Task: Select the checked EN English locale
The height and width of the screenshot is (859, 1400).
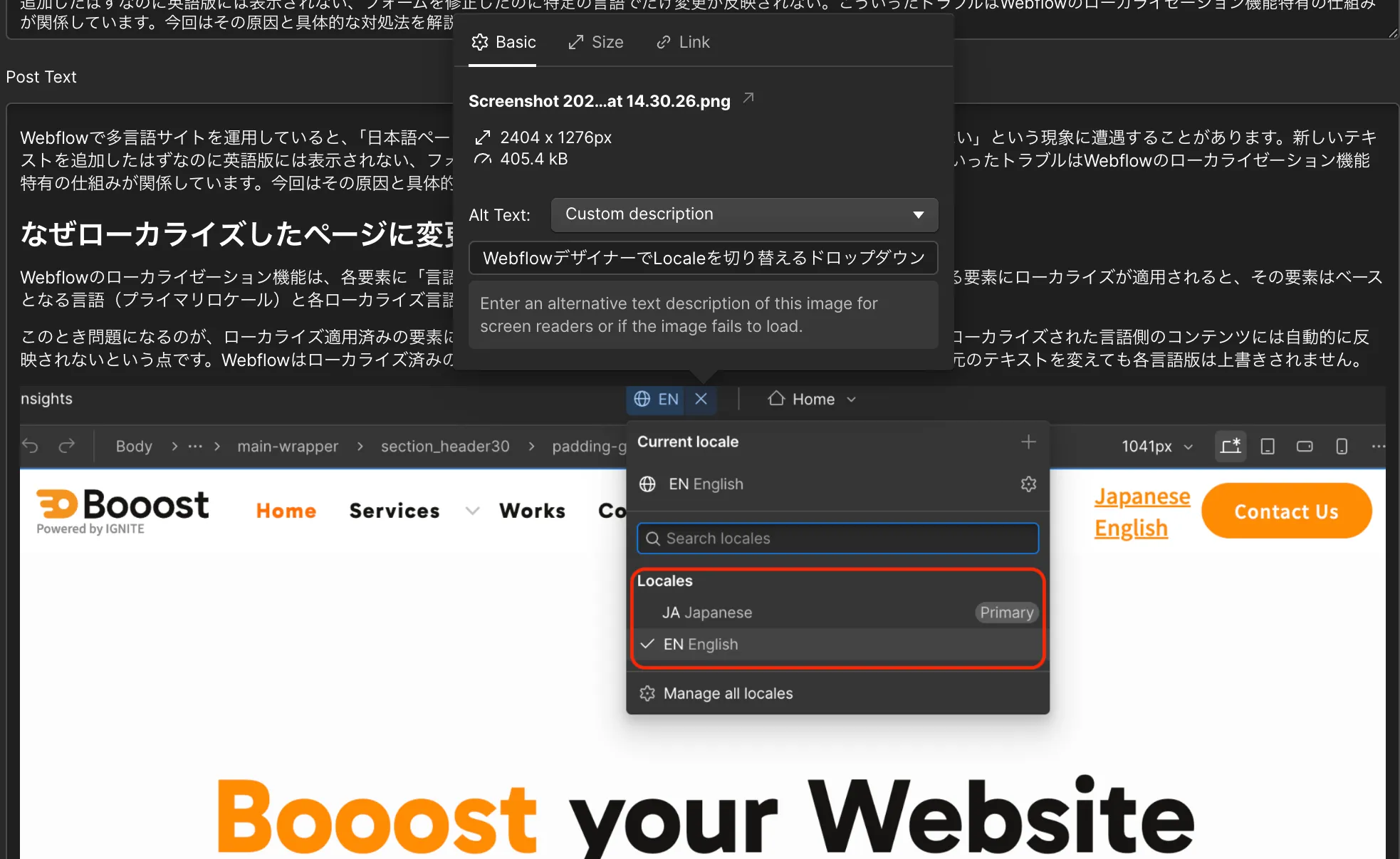Action: click(837, 645)
